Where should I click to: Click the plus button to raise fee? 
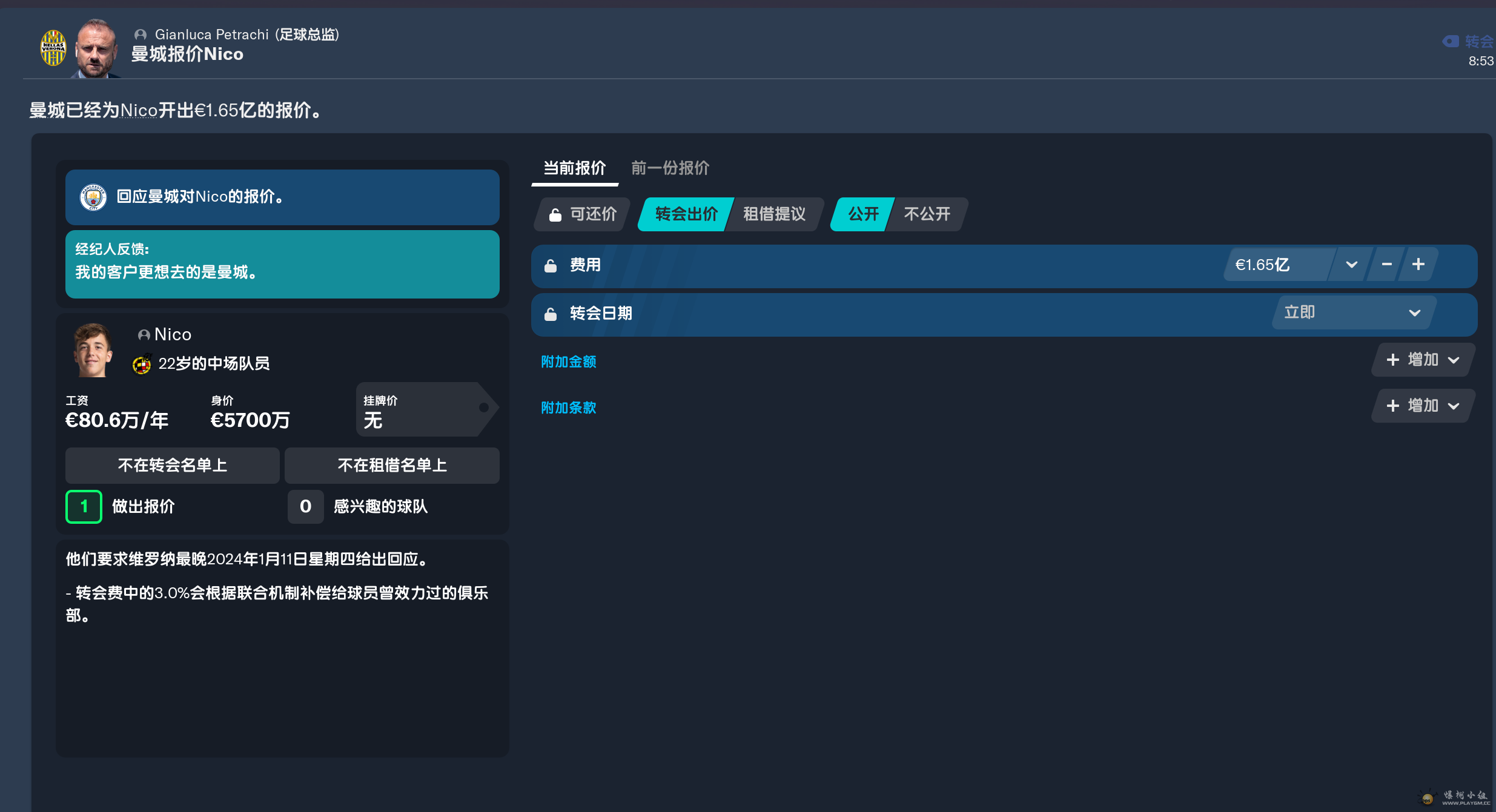click(1418, 265)
